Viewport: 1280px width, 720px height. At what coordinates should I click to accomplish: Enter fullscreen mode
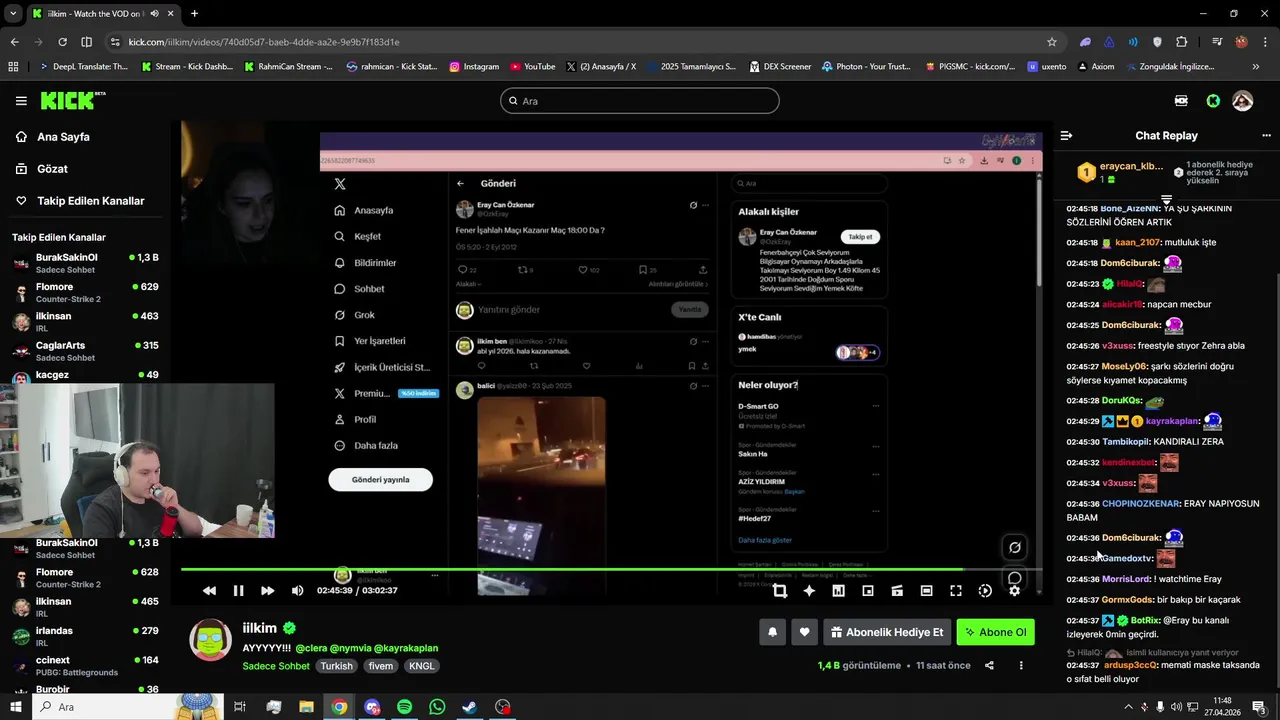[x=956, y=591]
